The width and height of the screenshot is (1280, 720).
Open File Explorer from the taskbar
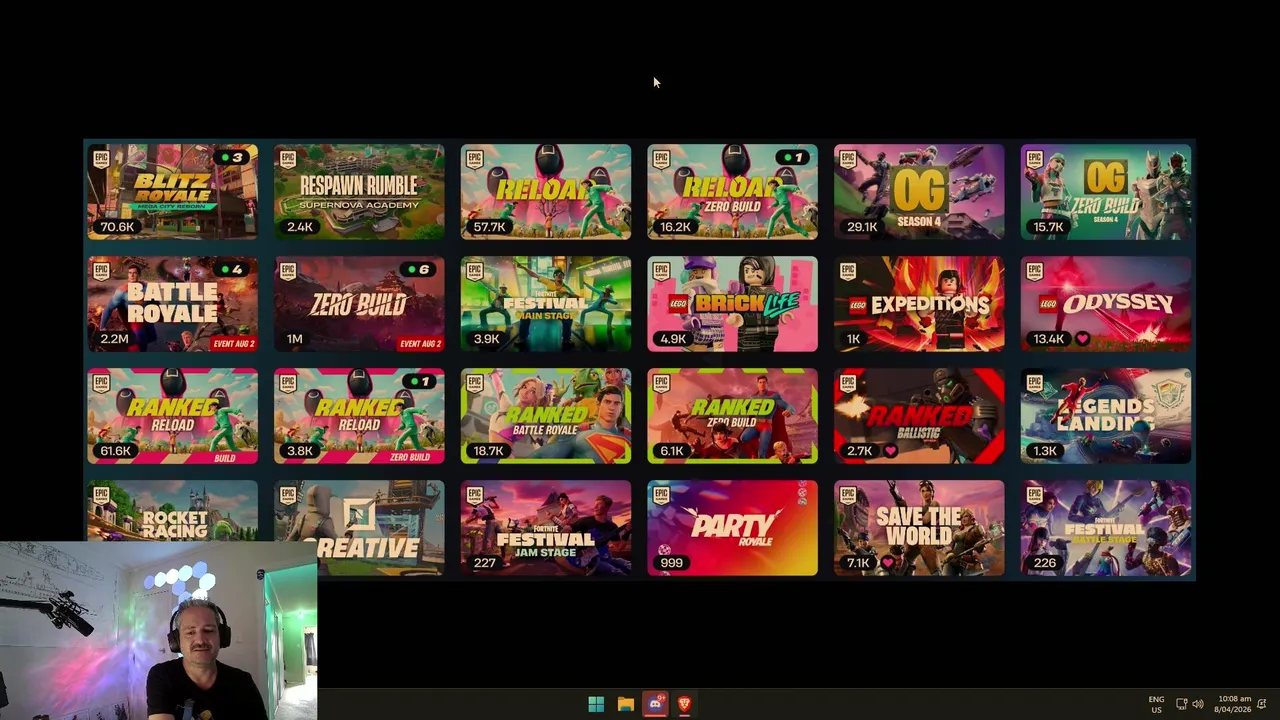click(x=625, y=704)
